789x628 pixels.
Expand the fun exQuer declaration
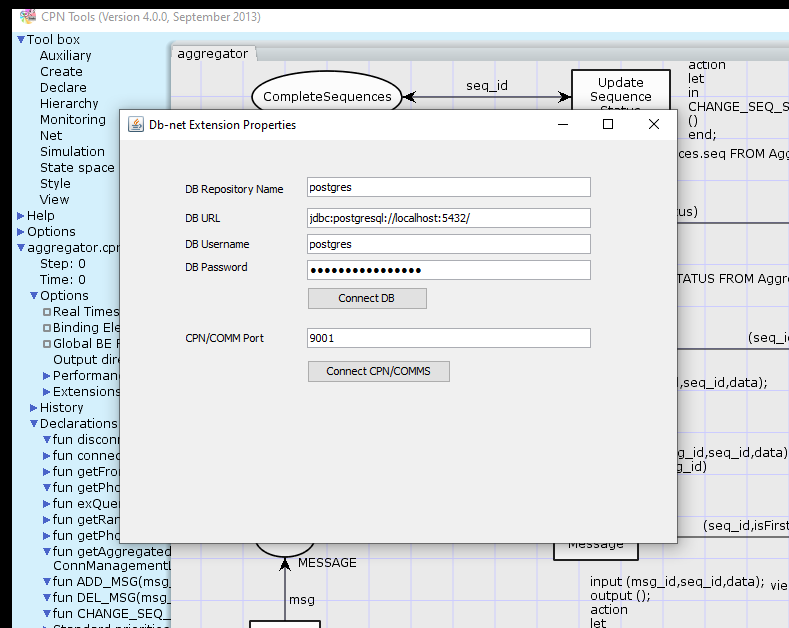coord(46,504)
